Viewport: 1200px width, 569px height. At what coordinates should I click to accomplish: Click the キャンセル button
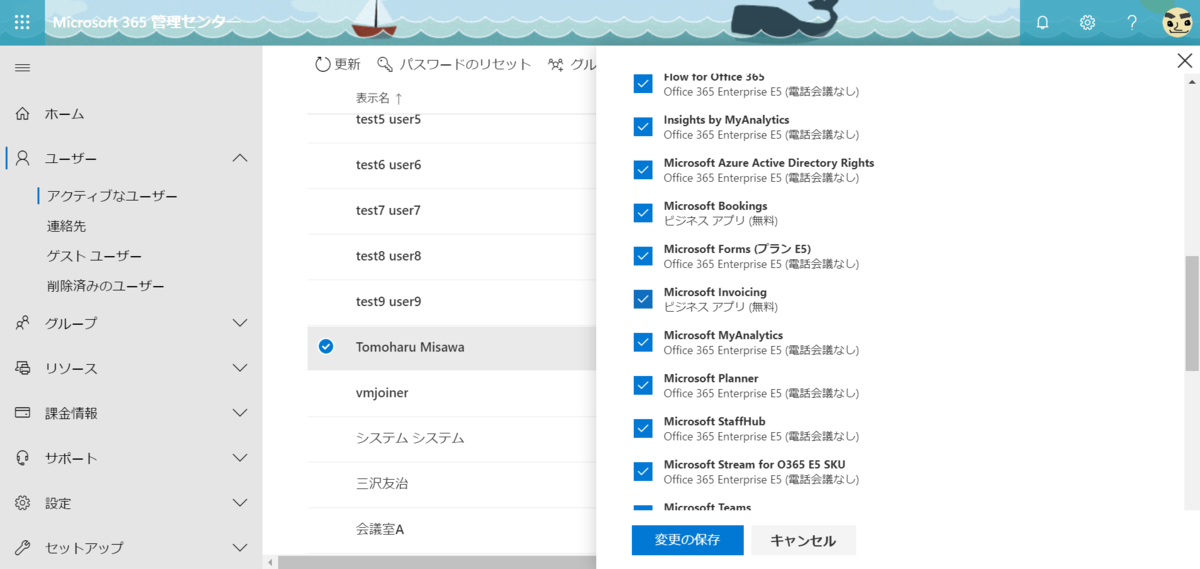point(803,540)
